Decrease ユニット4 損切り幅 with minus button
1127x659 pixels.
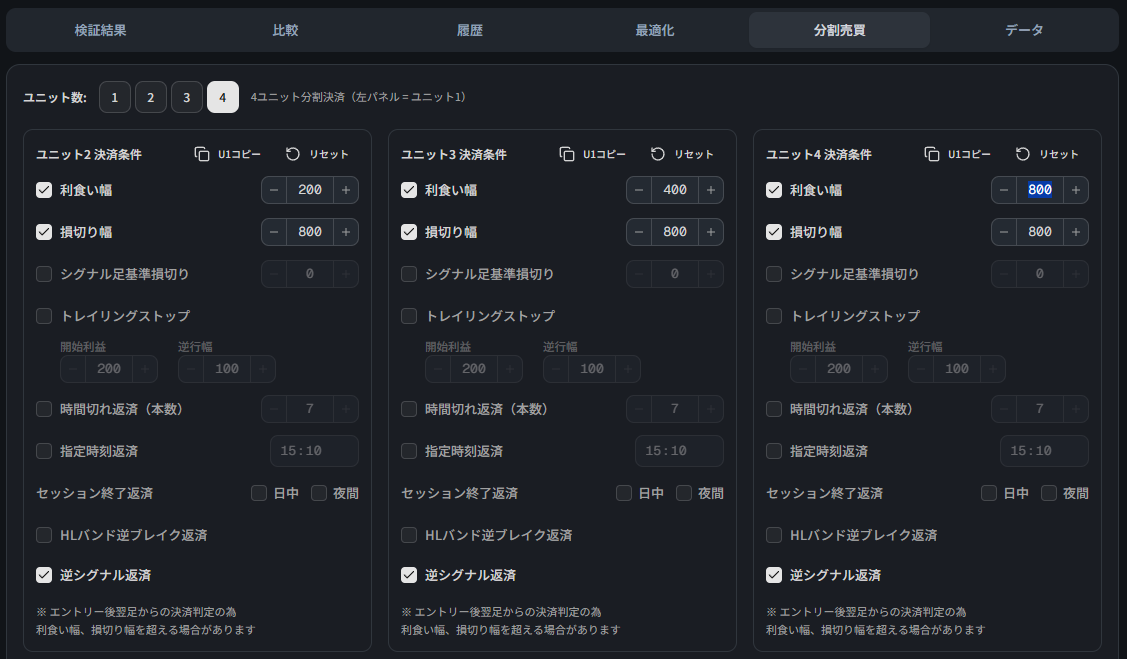[1004, 232]
